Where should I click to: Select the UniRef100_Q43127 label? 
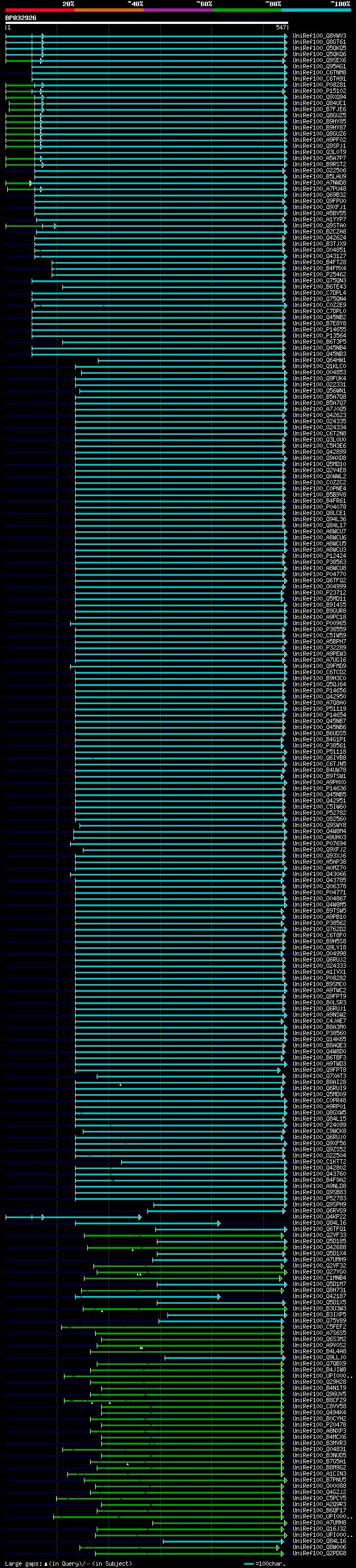[x=319, y=256]
